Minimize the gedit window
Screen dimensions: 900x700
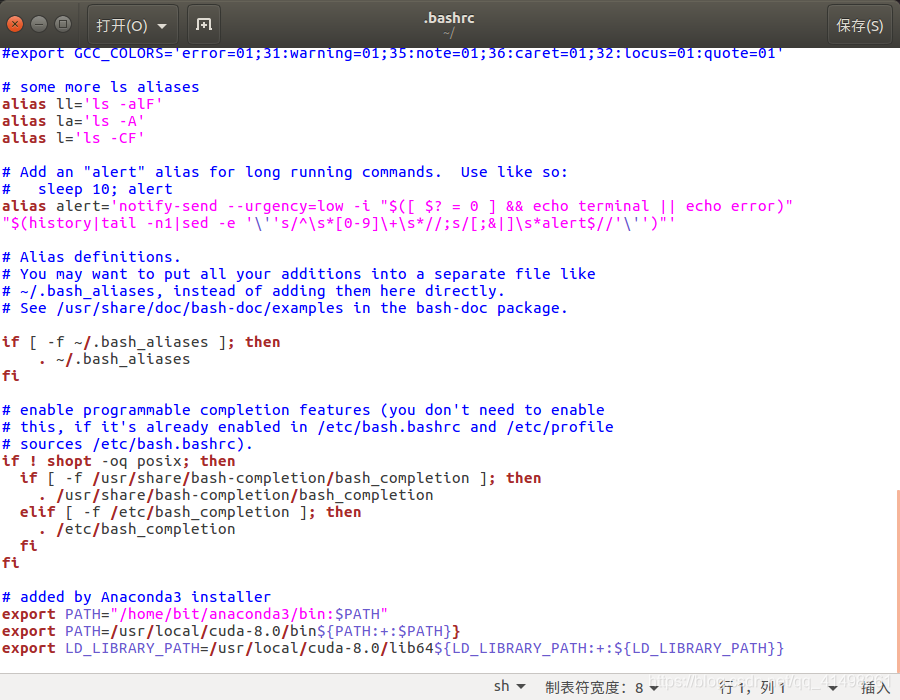click(x=39, y=24)
